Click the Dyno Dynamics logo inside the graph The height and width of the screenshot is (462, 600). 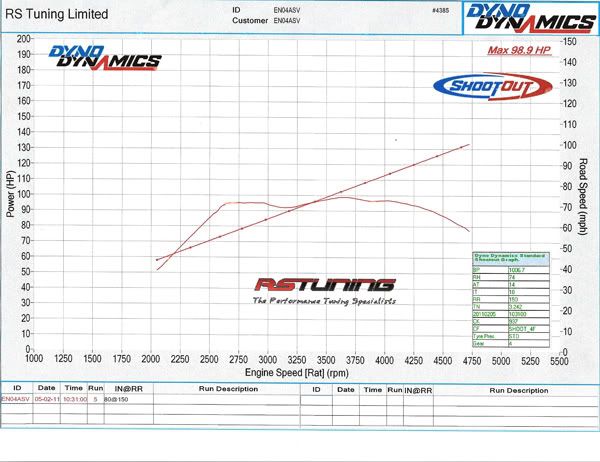point(105,58)
